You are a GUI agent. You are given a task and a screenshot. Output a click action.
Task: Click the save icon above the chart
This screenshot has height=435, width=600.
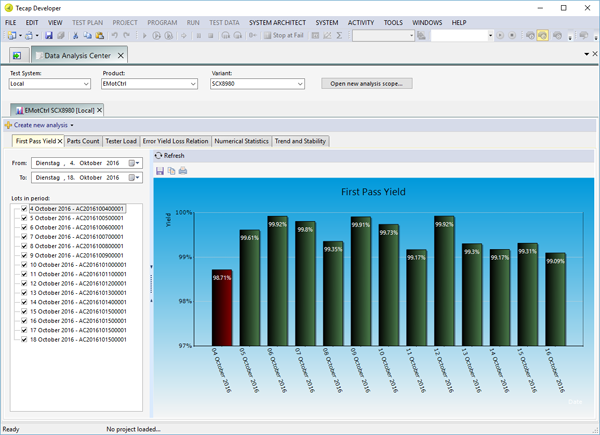pos(160,171)
